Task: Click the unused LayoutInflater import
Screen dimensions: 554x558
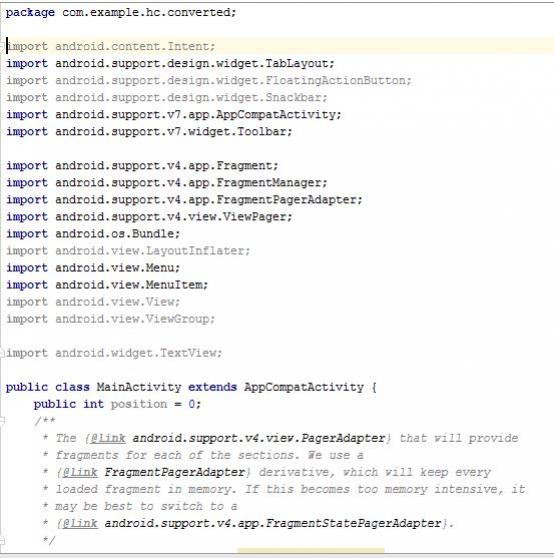Action: pyautogui.click(x=128, y=251)
